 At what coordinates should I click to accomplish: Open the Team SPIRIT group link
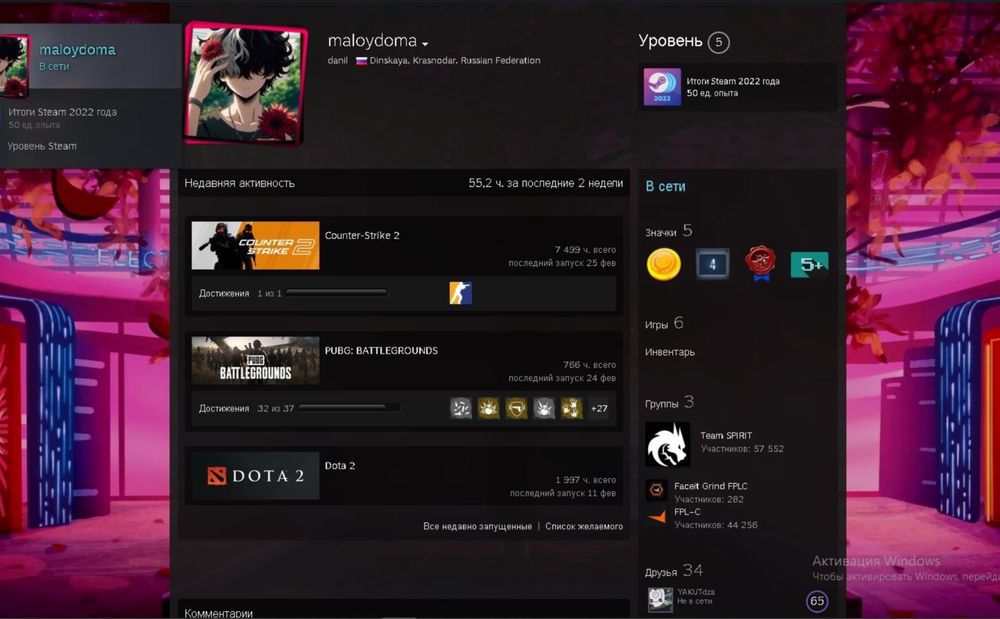[x=726, y=435]
